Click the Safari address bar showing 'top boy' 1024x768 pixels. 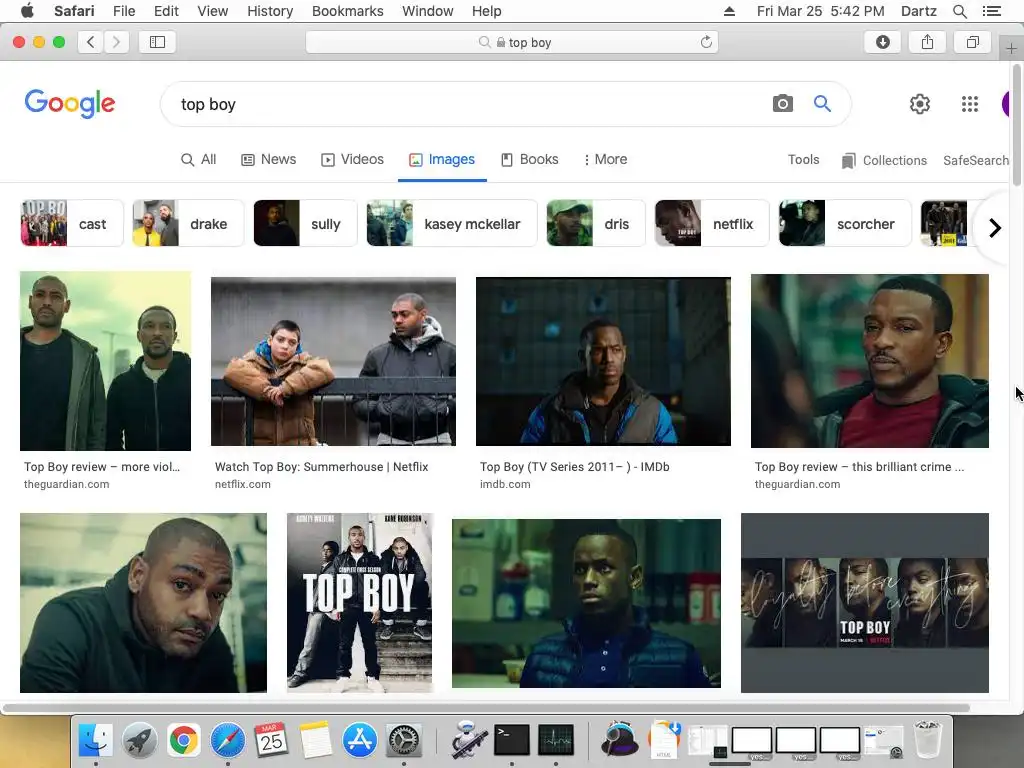[512, 42]
